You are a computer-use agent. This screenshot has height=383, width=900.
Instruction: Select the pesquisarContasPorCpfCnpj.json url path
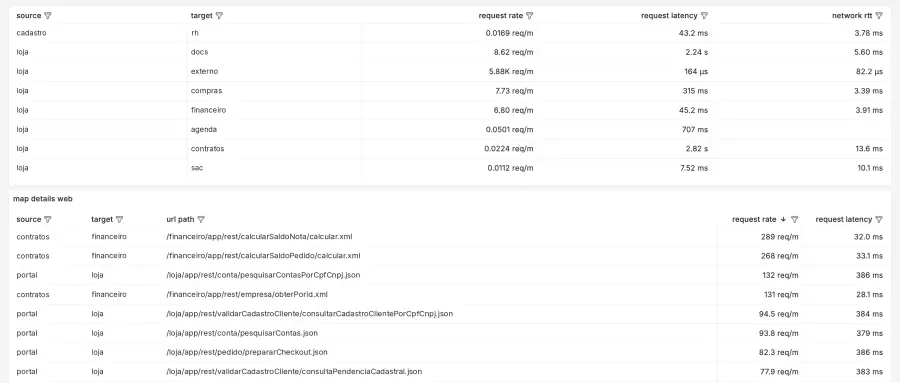click(263, 275)
